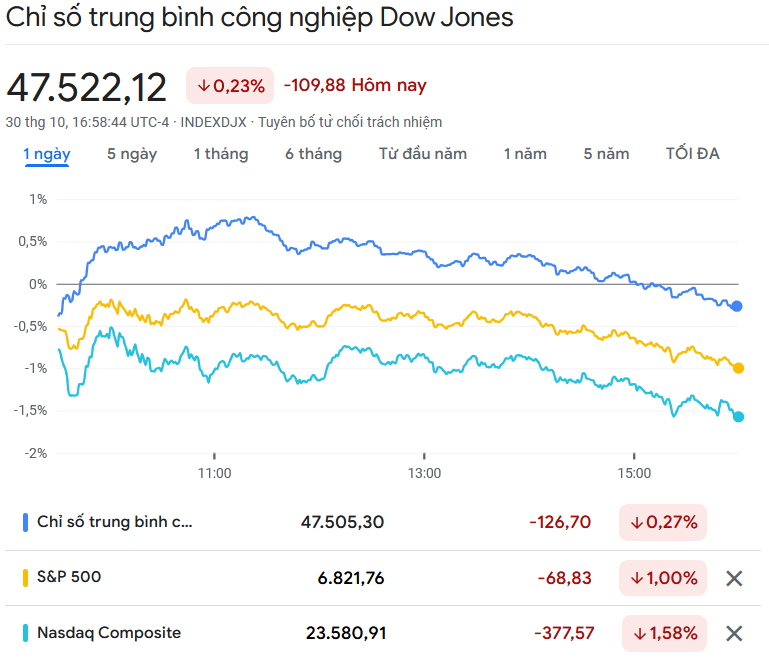The height and width of the screenshot is (661, 769).
Task: Select the "TỐI ĐA" range tab
Action: (692, 154)
